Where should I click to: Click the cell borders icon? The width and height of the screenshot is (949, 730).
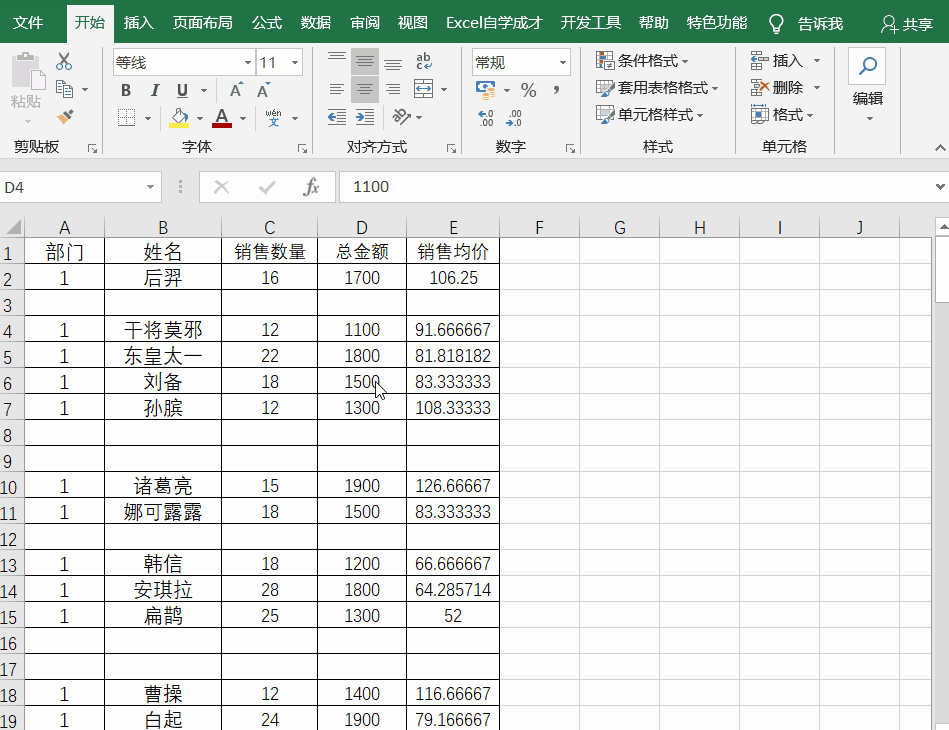[x=126, y=117]
